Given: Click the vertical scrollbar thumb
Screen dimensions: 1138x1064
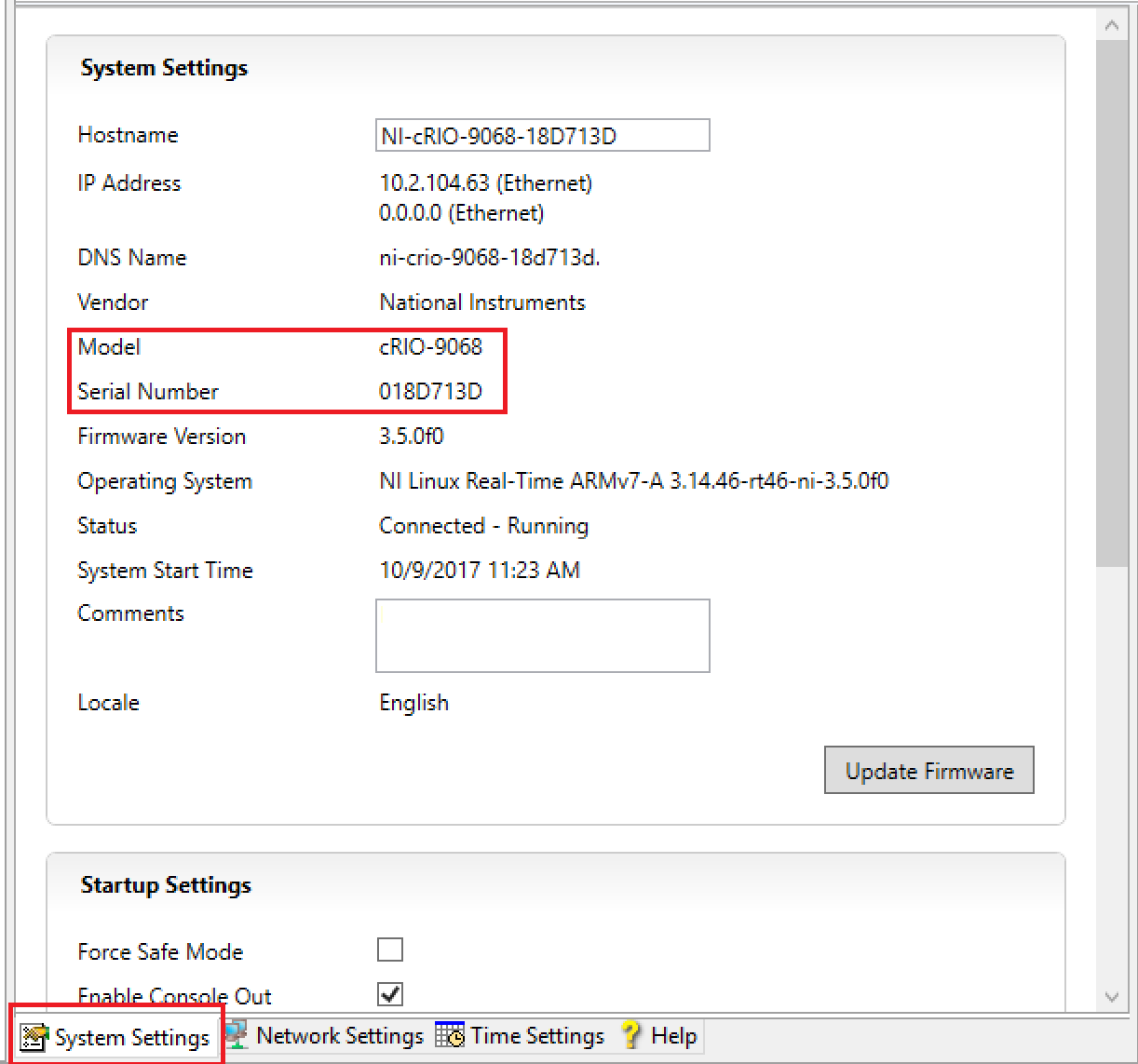Looking at the screenshot, I should pos(1112,298).
